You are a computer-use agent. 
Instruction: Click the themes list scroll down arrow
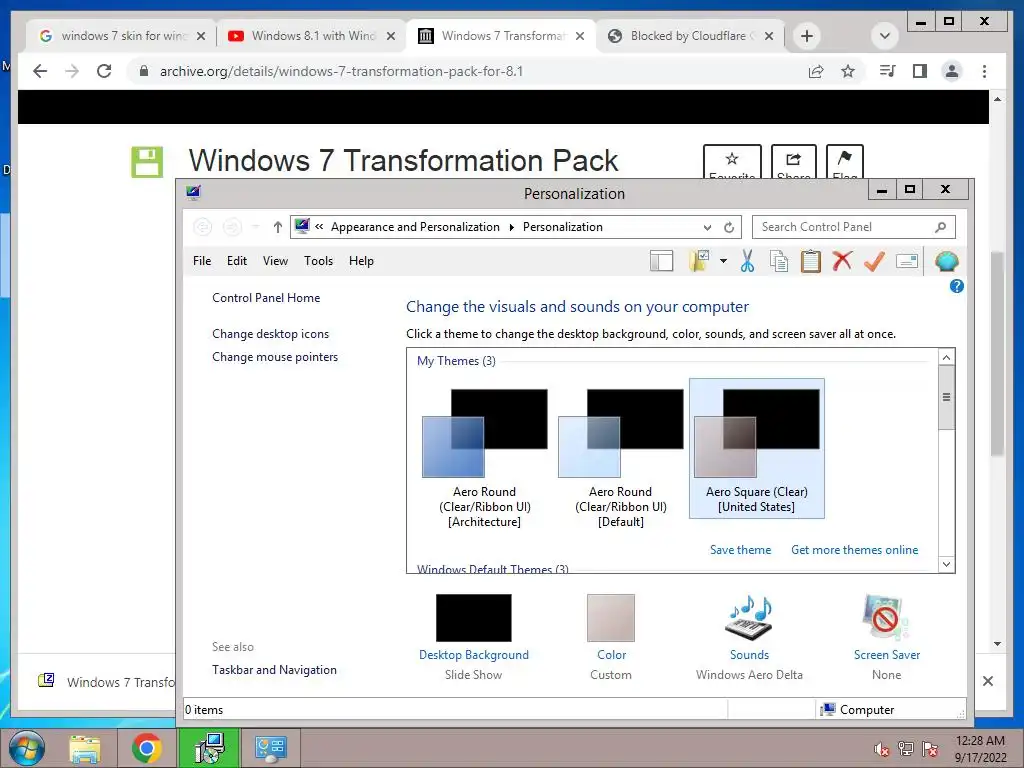click(946, 564)
